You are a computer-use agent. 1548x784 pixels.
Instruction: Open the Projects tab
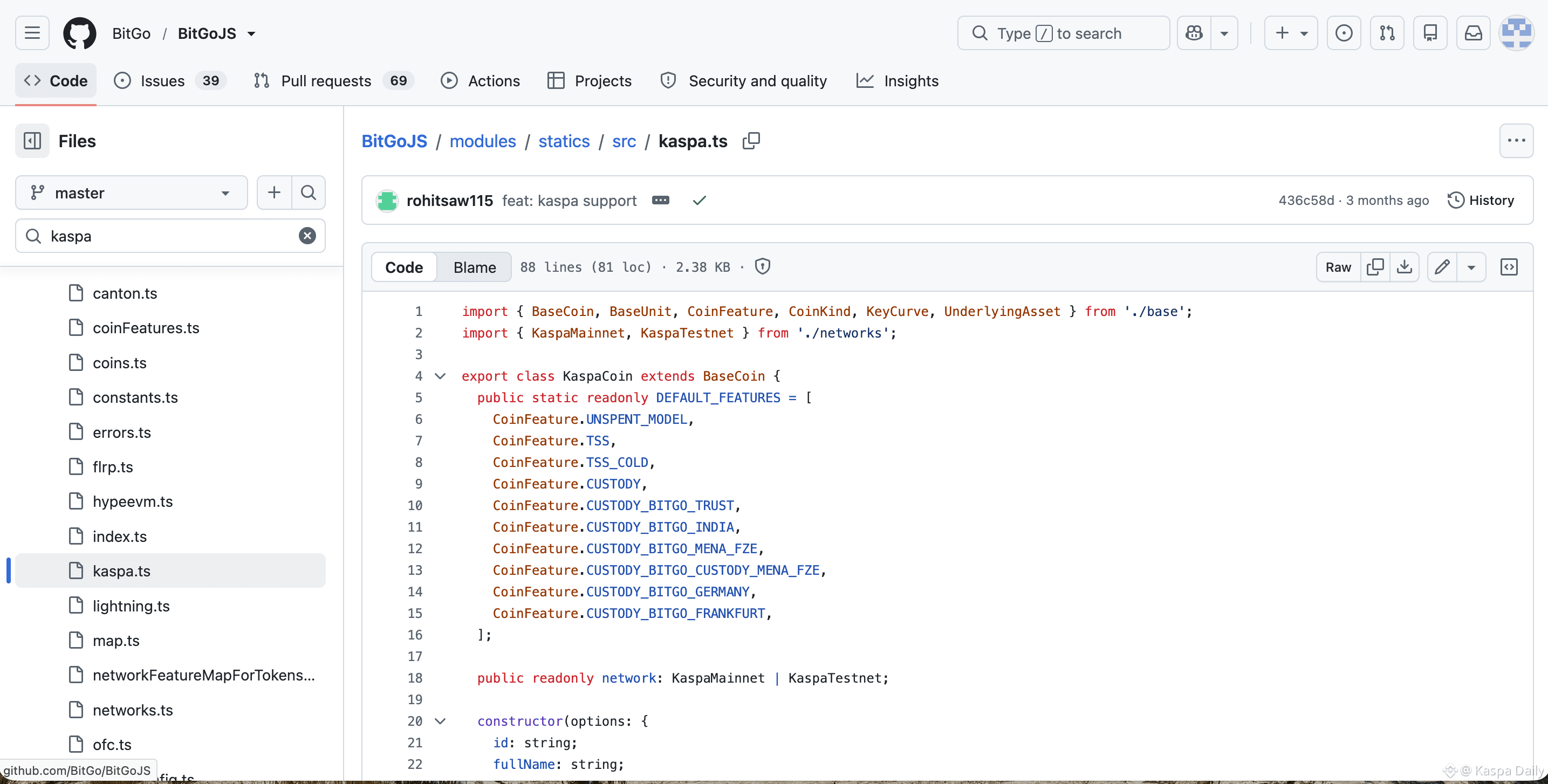coord(590,80)
